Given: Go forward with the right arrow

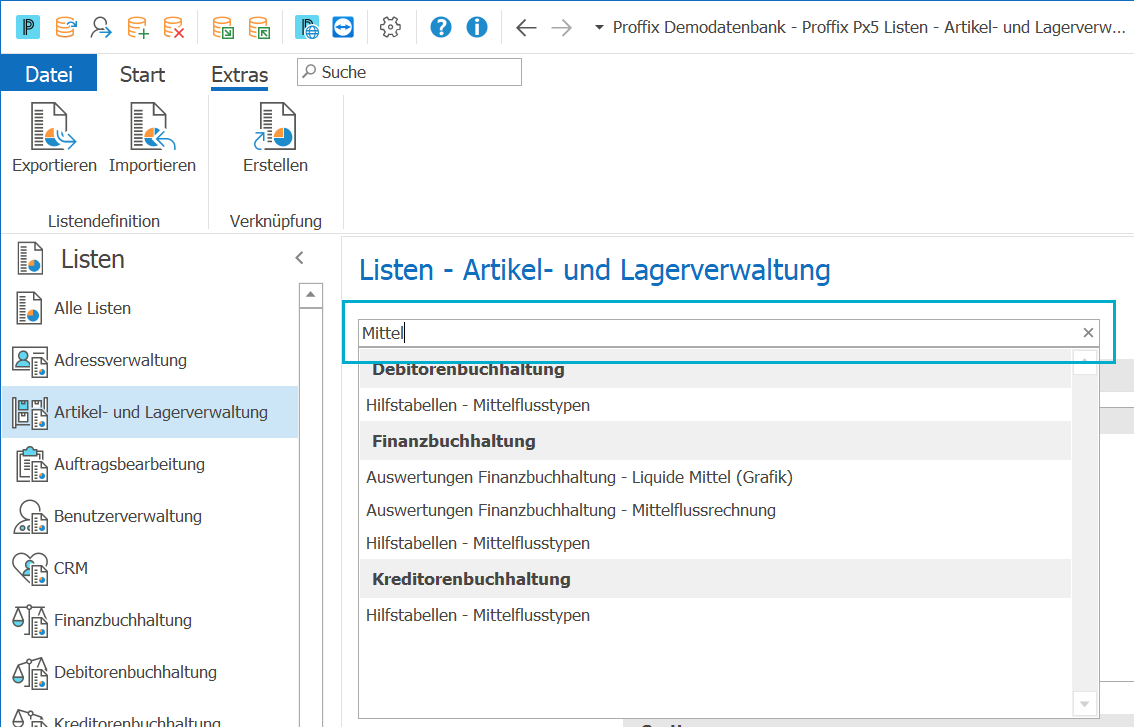Looking at the screenshot, I should pos(562,28).
